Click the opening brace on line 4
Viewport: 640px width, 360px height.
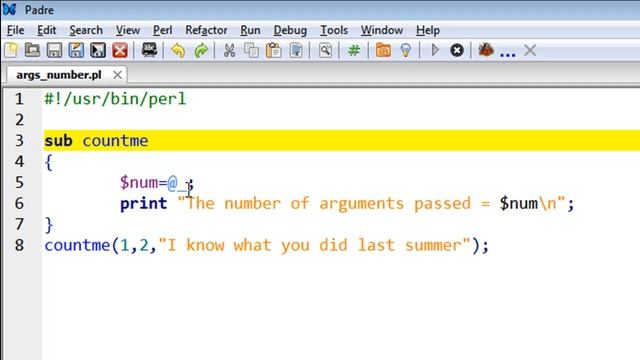point(49,162)
